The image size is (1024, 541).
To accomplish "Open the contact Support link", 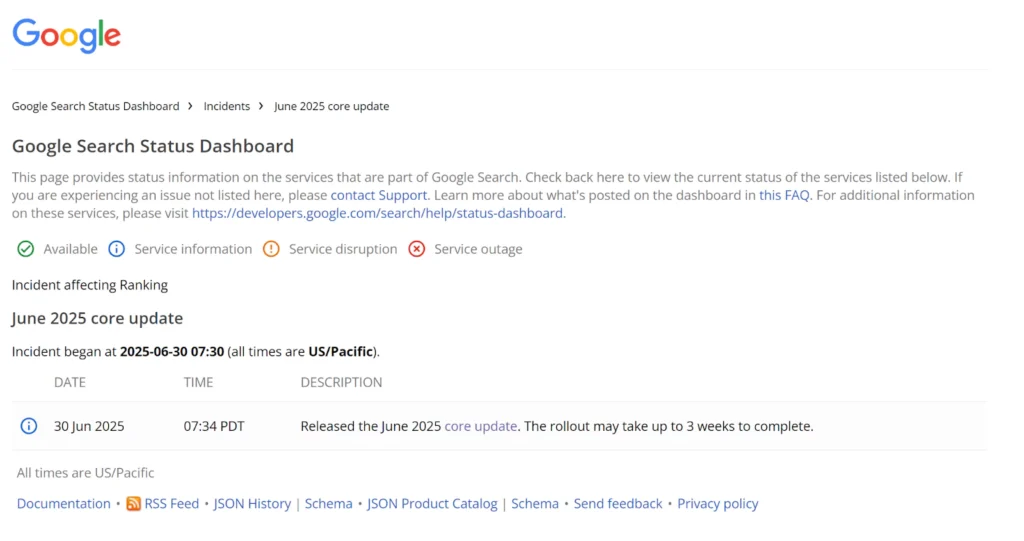I will 379,195.
